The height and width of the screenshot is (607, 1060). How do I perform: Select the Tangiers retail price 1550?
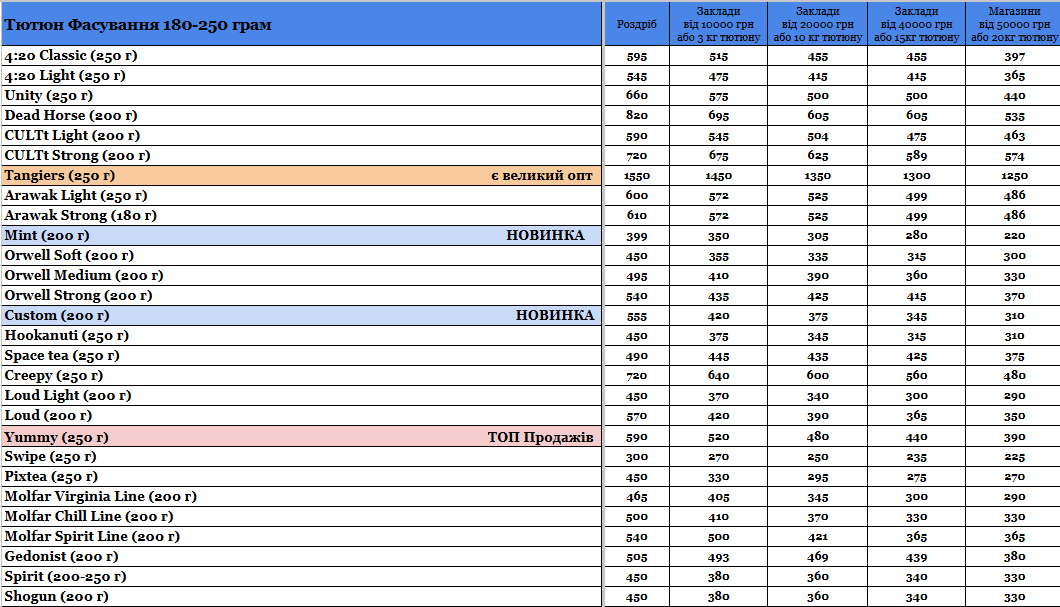pyautogui.click(x=637, y=176)
